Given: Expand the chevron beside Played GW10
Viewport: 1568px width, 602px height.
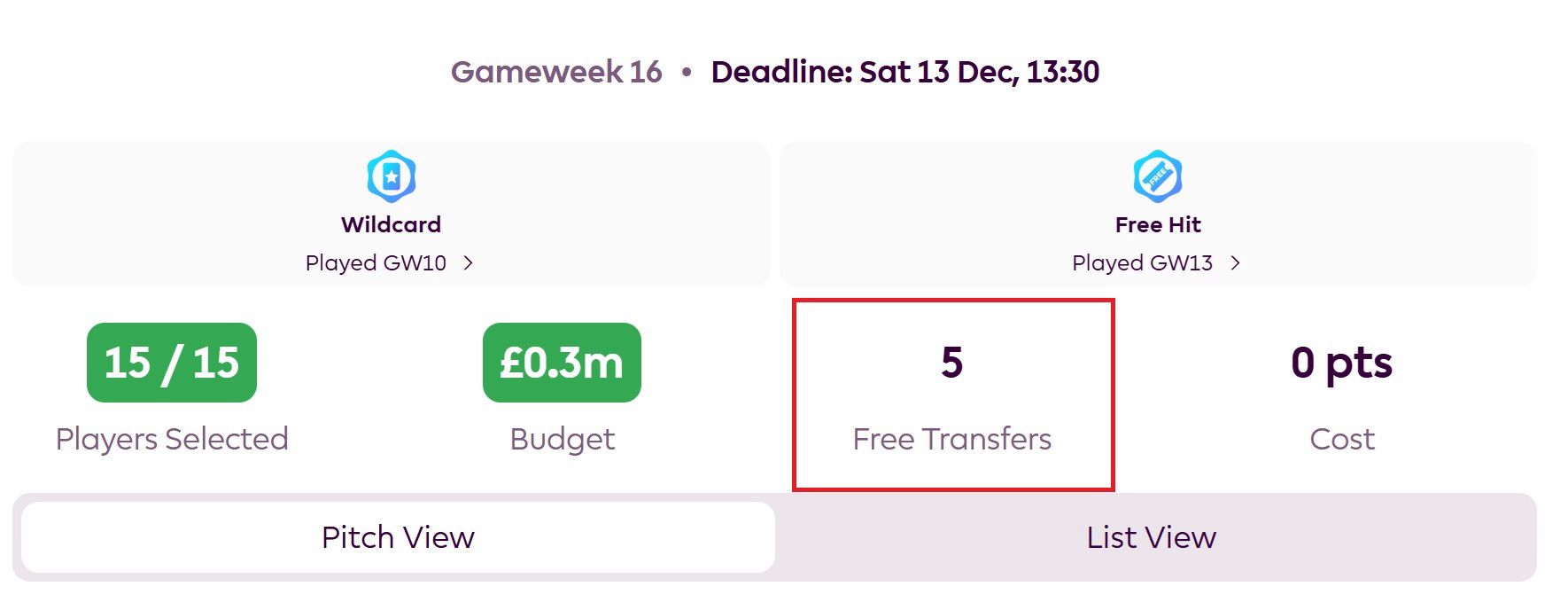Looking at the screenshot, I should pyautogui.click(x=469, y=263).
